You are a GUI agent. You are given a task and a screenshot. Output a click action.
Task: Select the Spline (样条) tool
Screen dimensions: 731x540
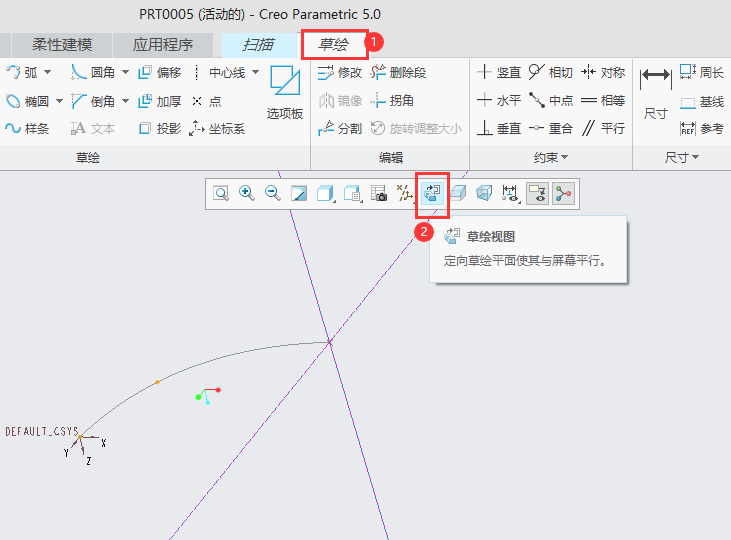pyautogui.click(x=27, y=128)
